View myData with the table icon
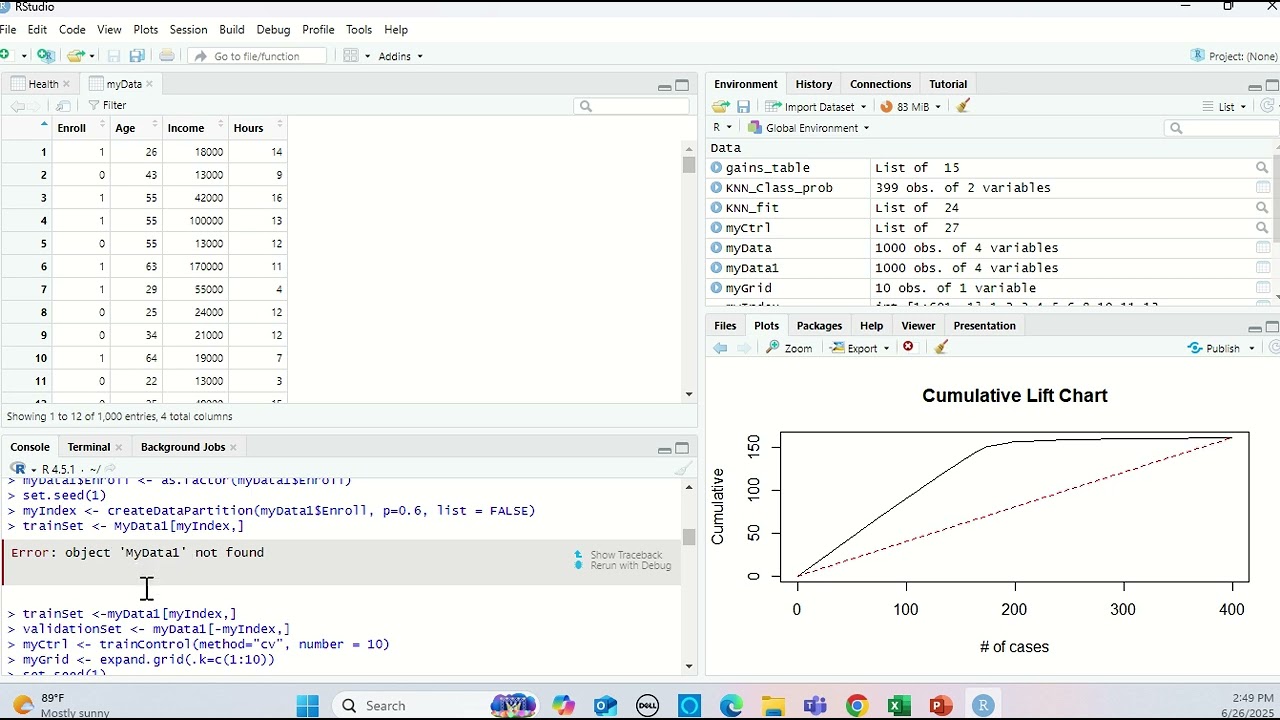This screenshot has width=1280, height=720. pyautogui.click(x=1262, y=248)
